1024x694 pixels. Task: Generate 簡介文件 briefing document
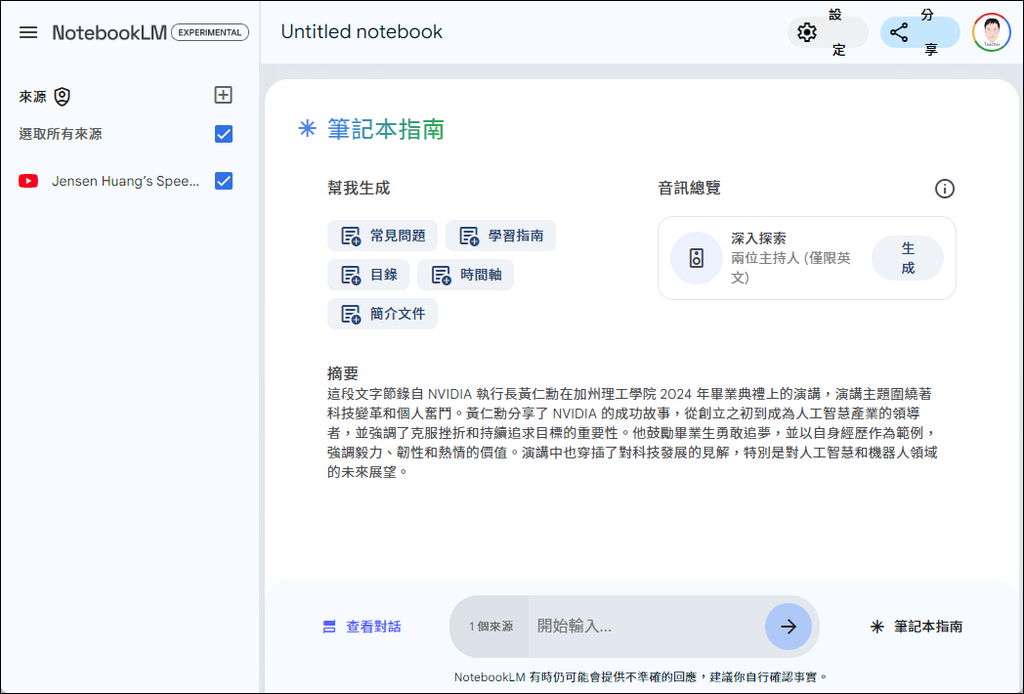[382, 314]
